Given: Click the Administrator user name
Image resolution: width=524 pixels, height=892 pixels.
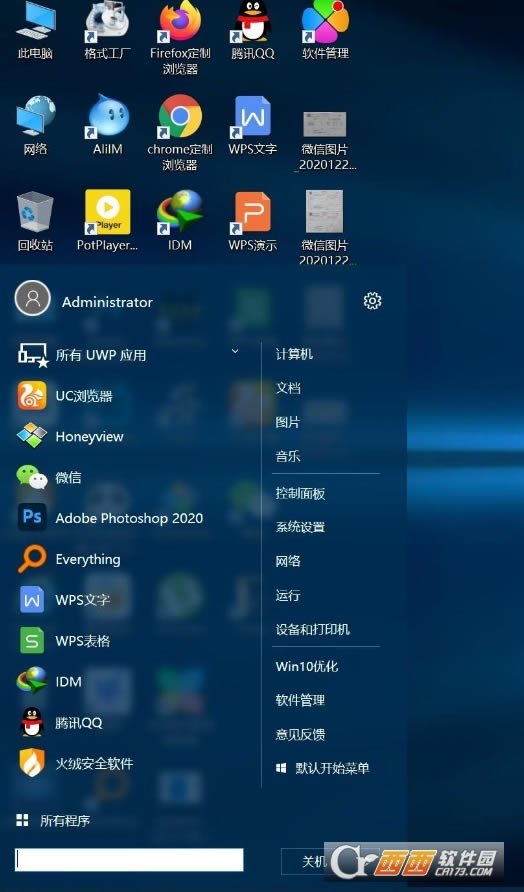Looking at the screenshot, I should [x=107, y=302].
